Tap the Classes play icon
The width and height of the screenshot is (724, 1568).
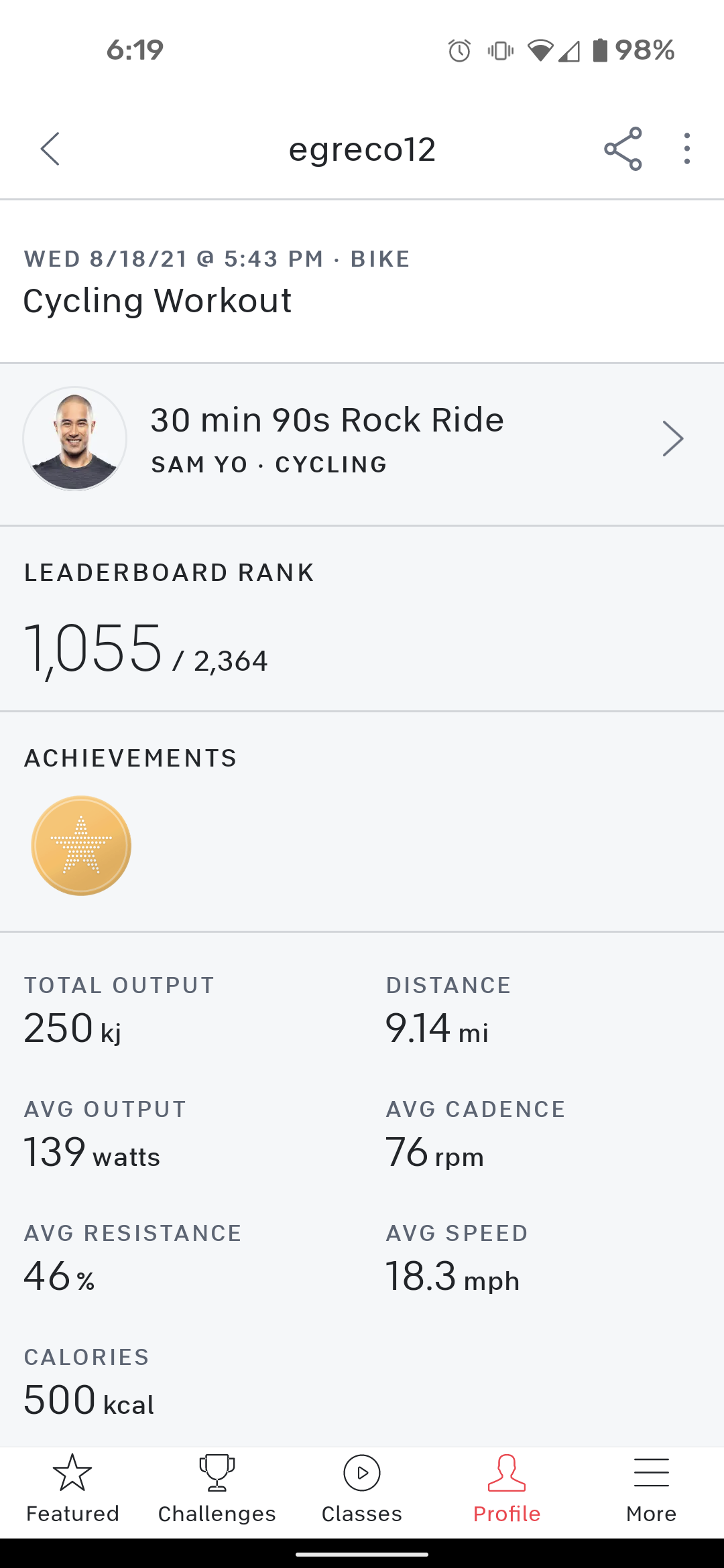pyautogui.click(x=362, y=1473)
